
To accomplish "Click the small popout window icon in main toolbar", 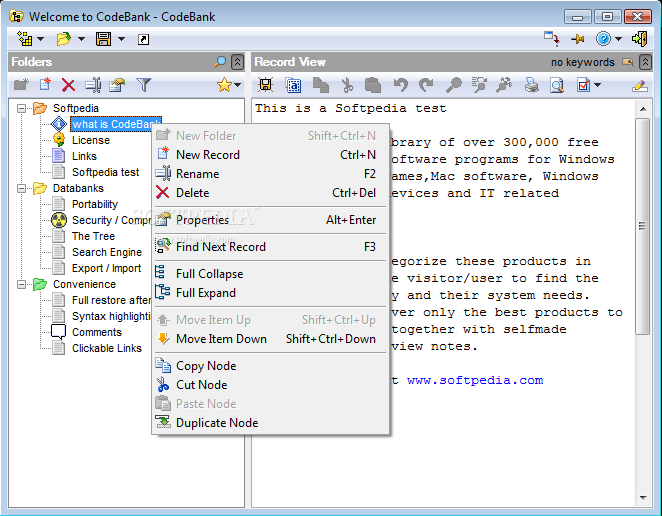I will pos(144,40).
